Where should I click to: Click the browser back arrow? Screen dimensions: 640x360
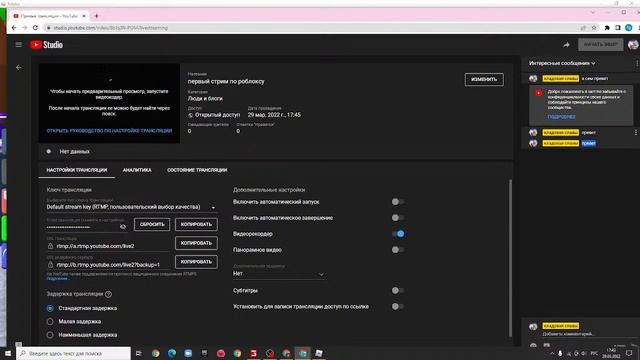click(x=14, y=28)
